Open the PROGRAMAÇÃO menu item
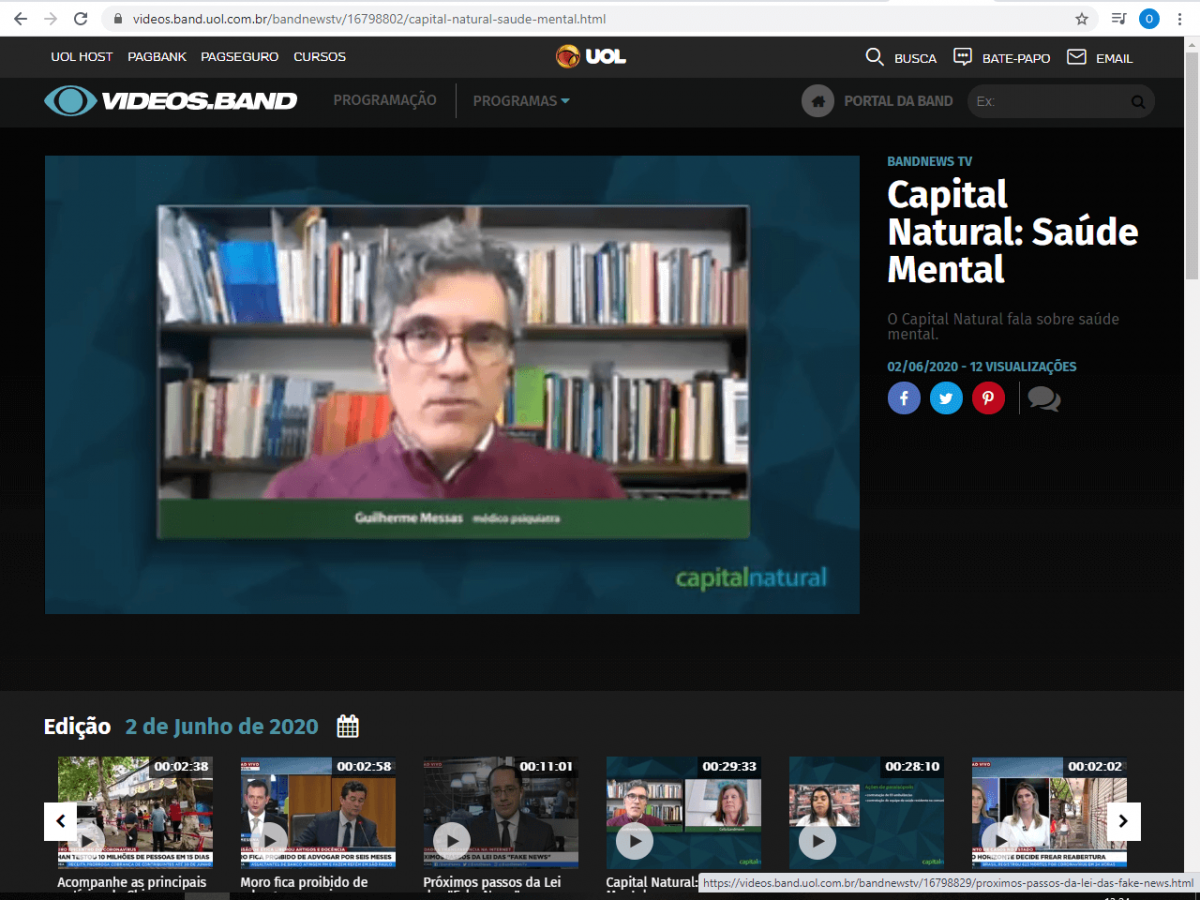This screenshot has height=900, width=1200. tap(385, 100)
